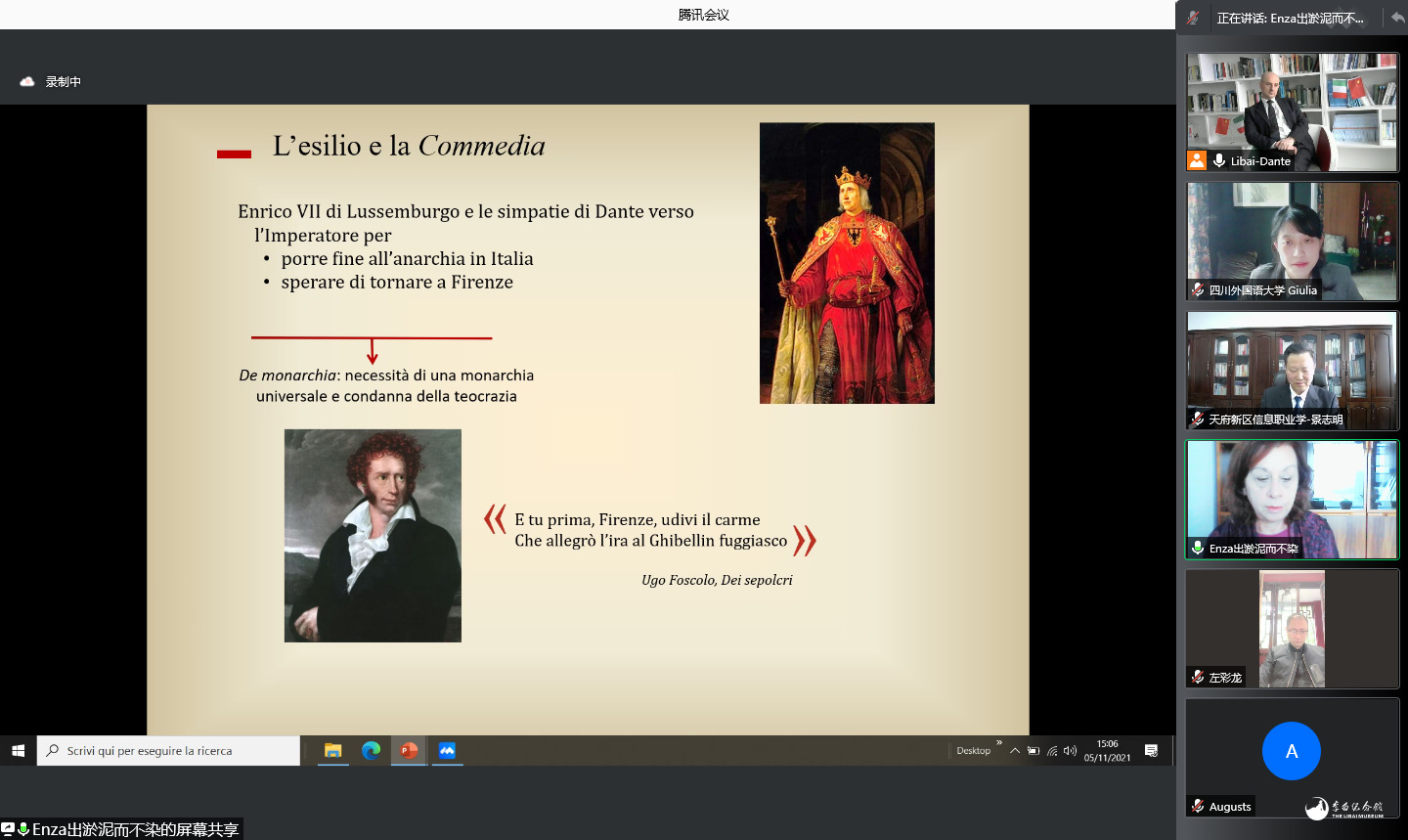Toggle the muted microphone in the top bar
The height and width of the screenshot is (840, 1408).
(x=1193, y=18)
